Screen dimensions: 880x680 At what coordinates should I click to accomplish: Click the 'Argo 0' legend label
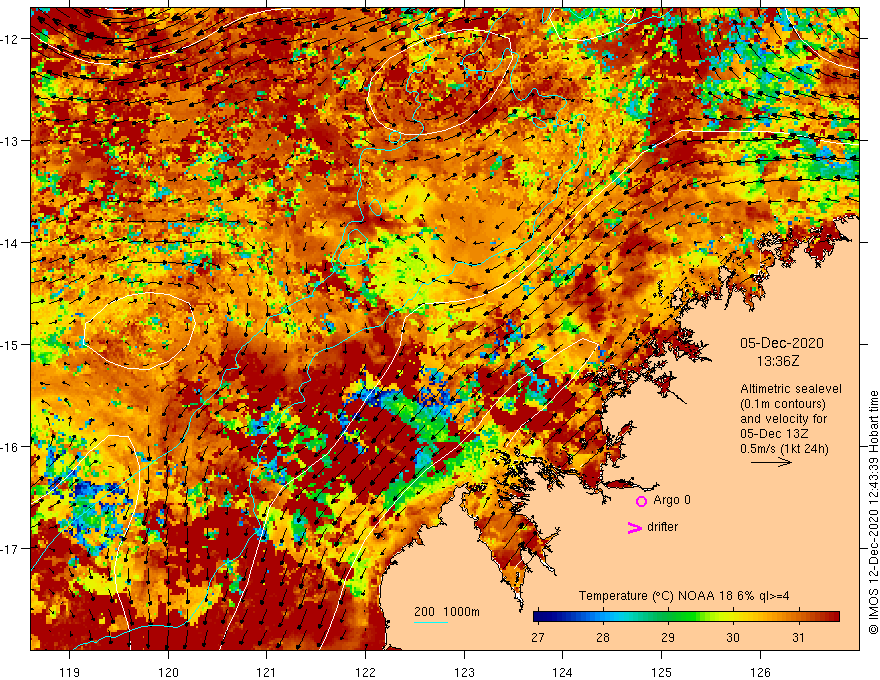coord(671,500)
